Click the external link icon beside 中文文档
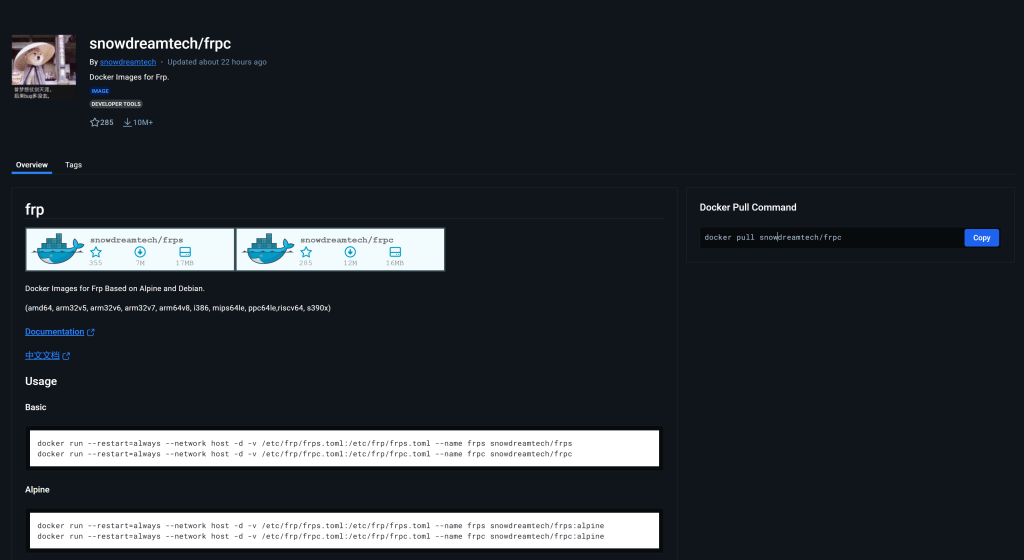1024x560 pixels. click(x=66, y=356)
